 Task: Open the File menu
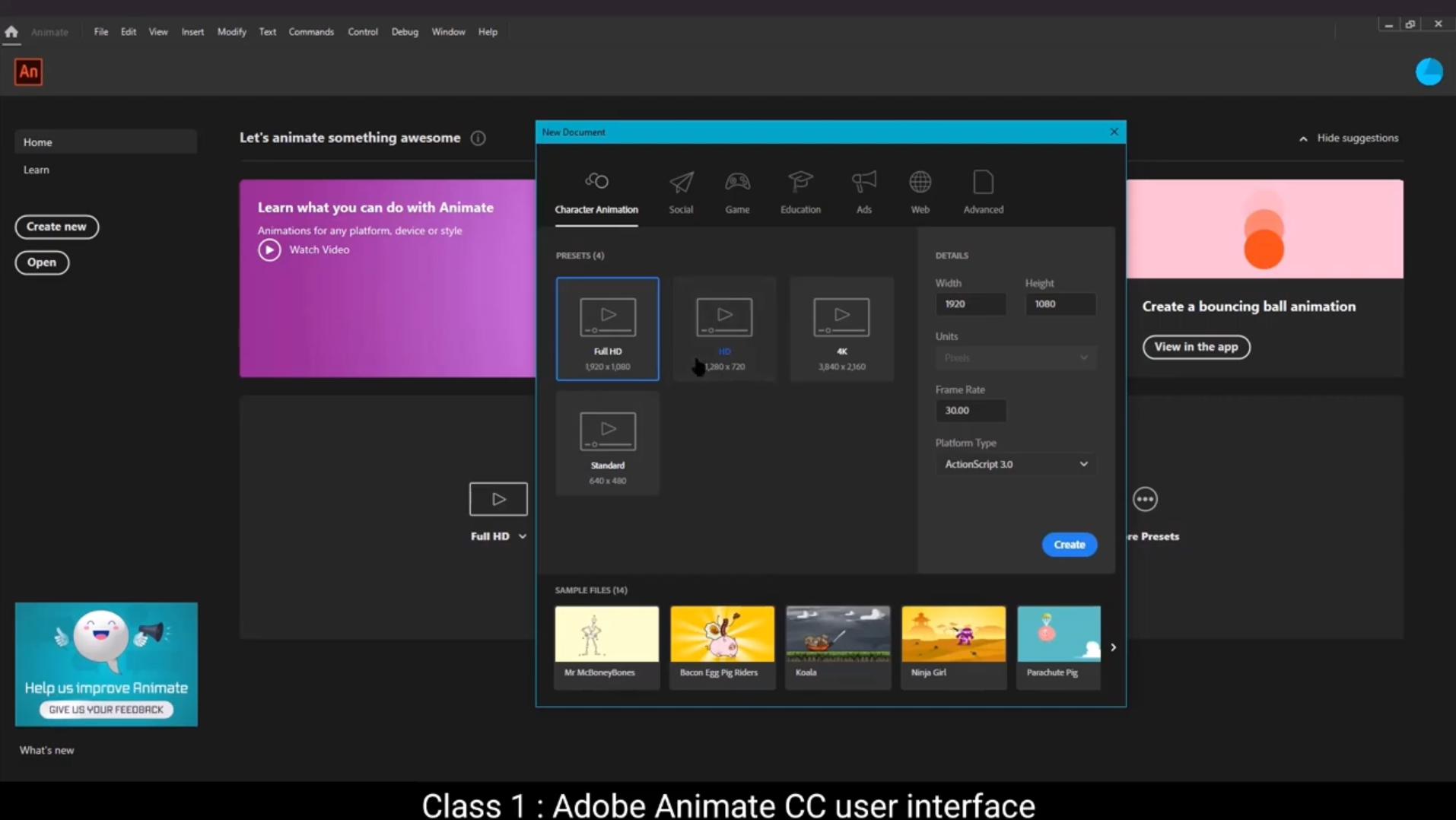(100, 31)
